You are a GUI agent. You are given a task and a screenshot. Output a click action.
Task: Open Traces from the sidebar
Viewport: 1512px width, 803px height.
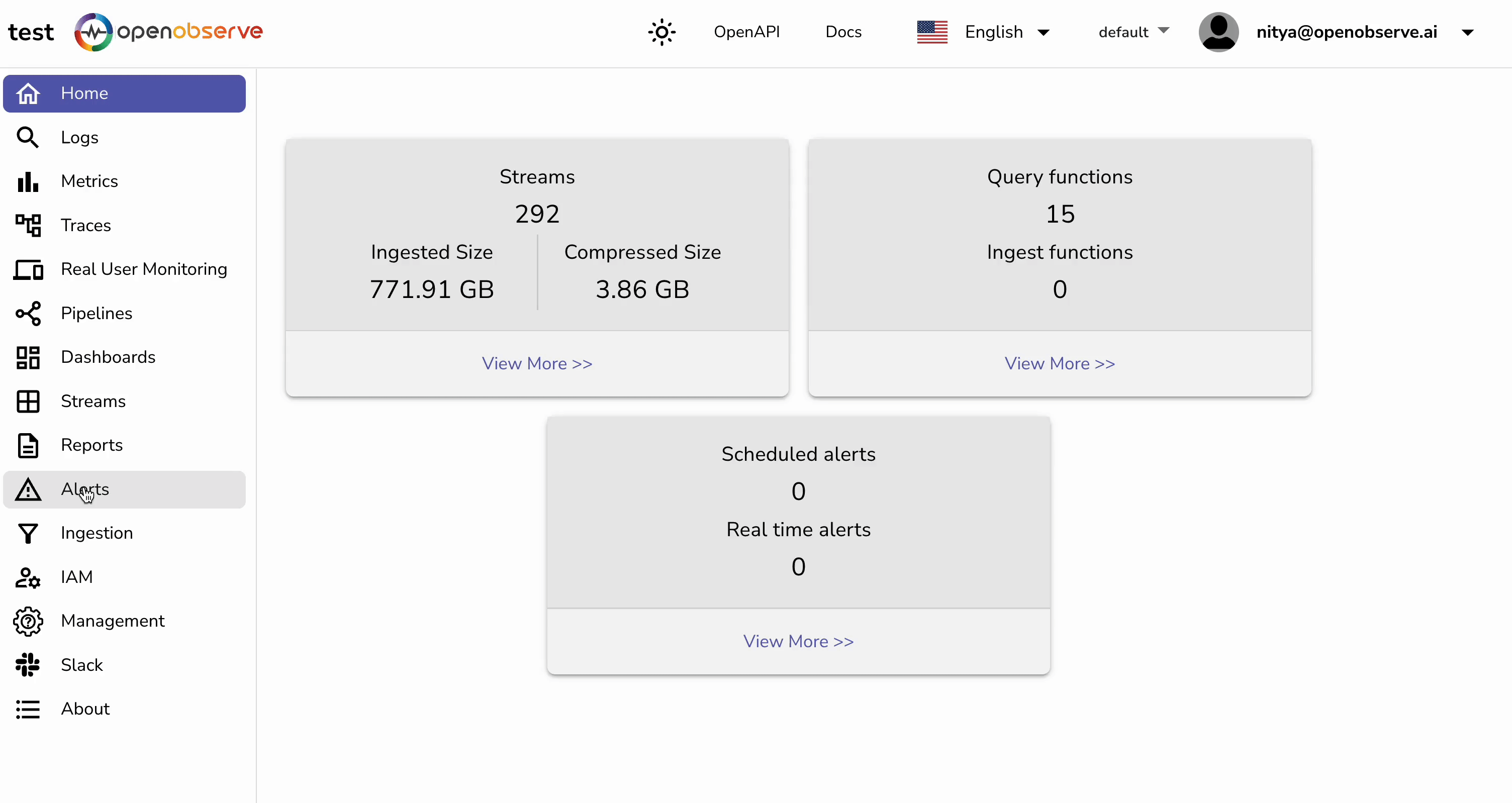point(85,225)
